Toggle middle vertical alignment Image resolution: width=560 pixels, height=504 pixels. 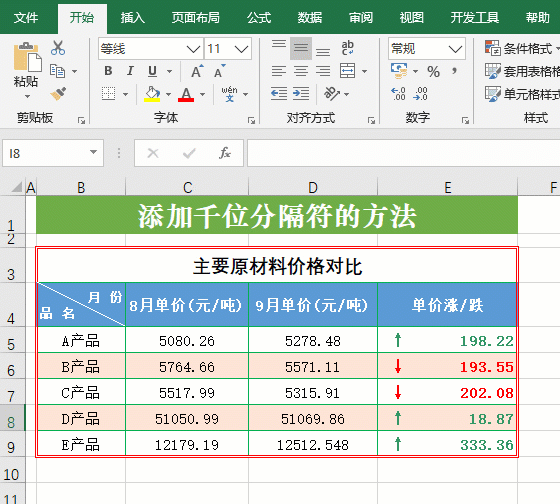(x=301, y=48)
